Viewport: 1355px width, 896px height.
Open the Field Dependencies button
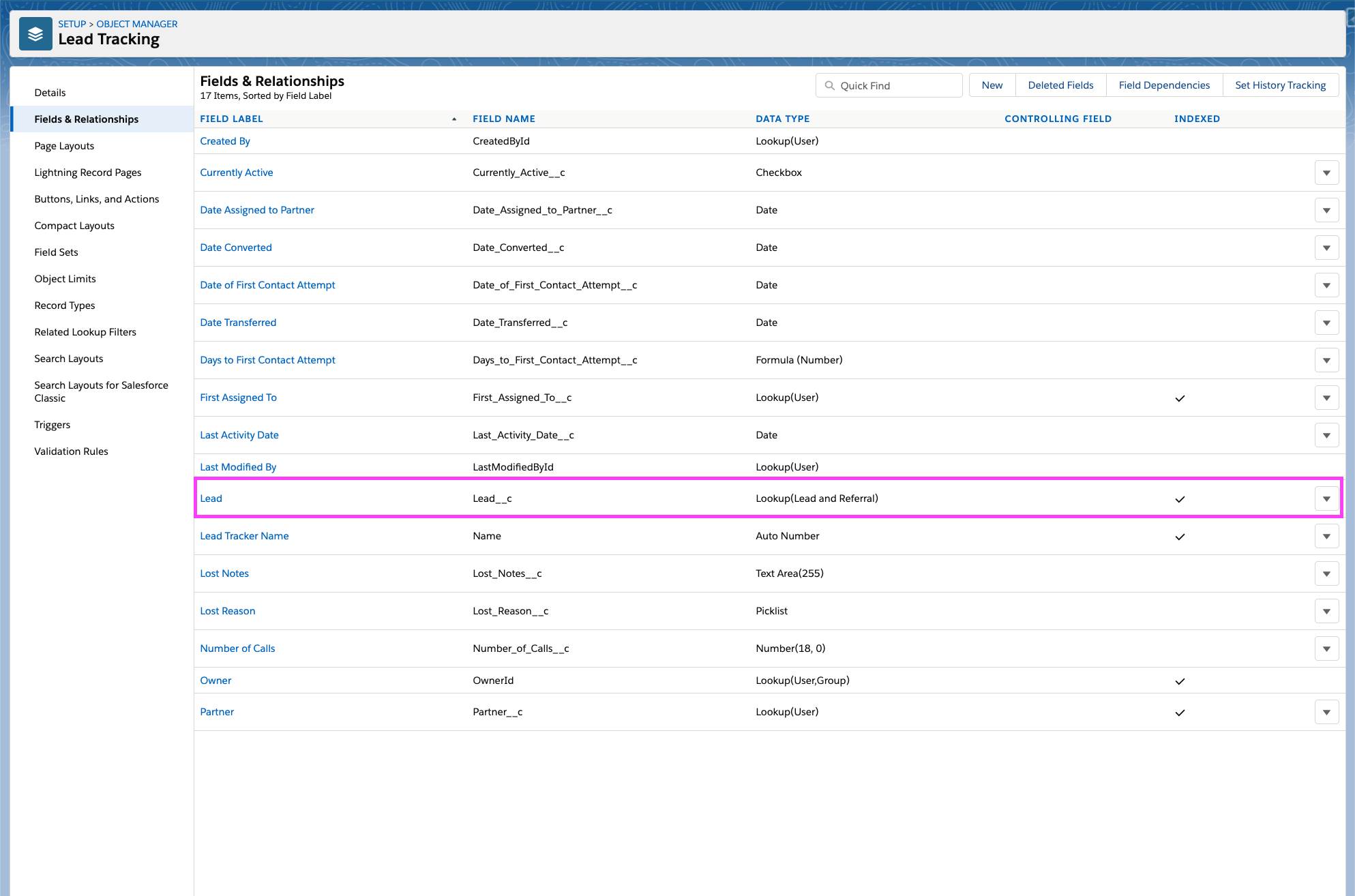[1163, 85]
